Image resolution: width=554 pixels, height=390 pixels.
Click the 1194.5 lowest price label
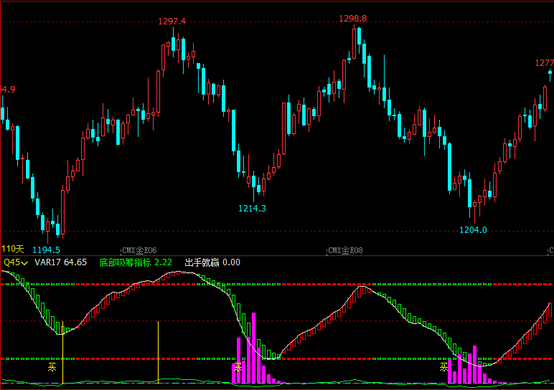(x=46, y=250)
